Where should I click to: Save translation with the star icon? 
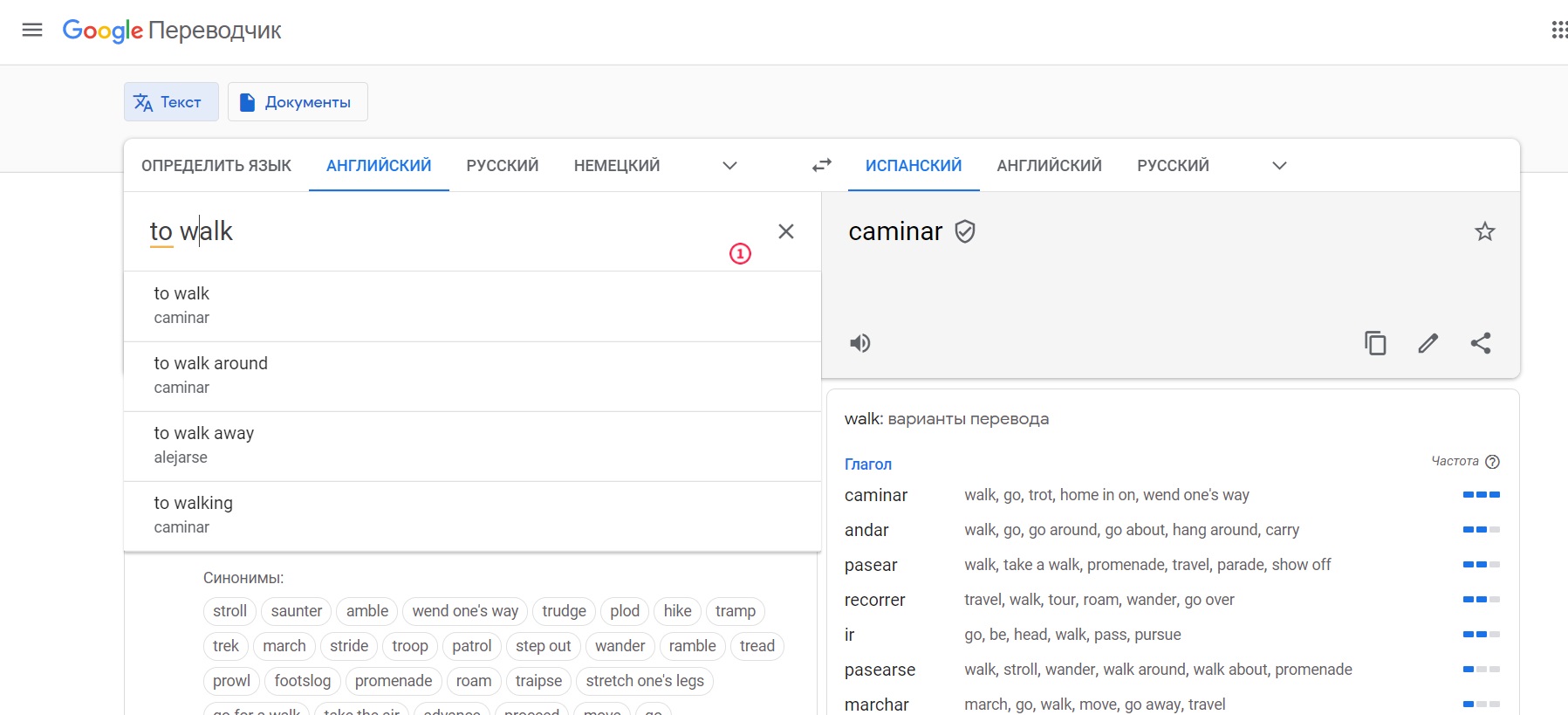pos(1484,231)
